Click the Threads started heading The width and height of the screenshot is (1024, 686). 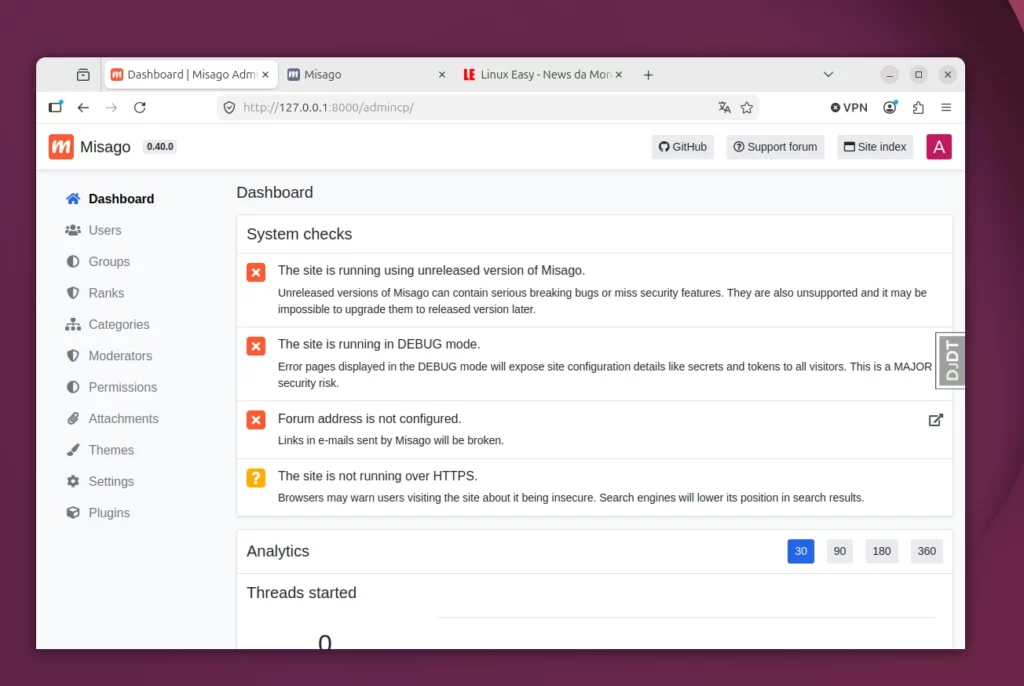[x=301, y=593]
